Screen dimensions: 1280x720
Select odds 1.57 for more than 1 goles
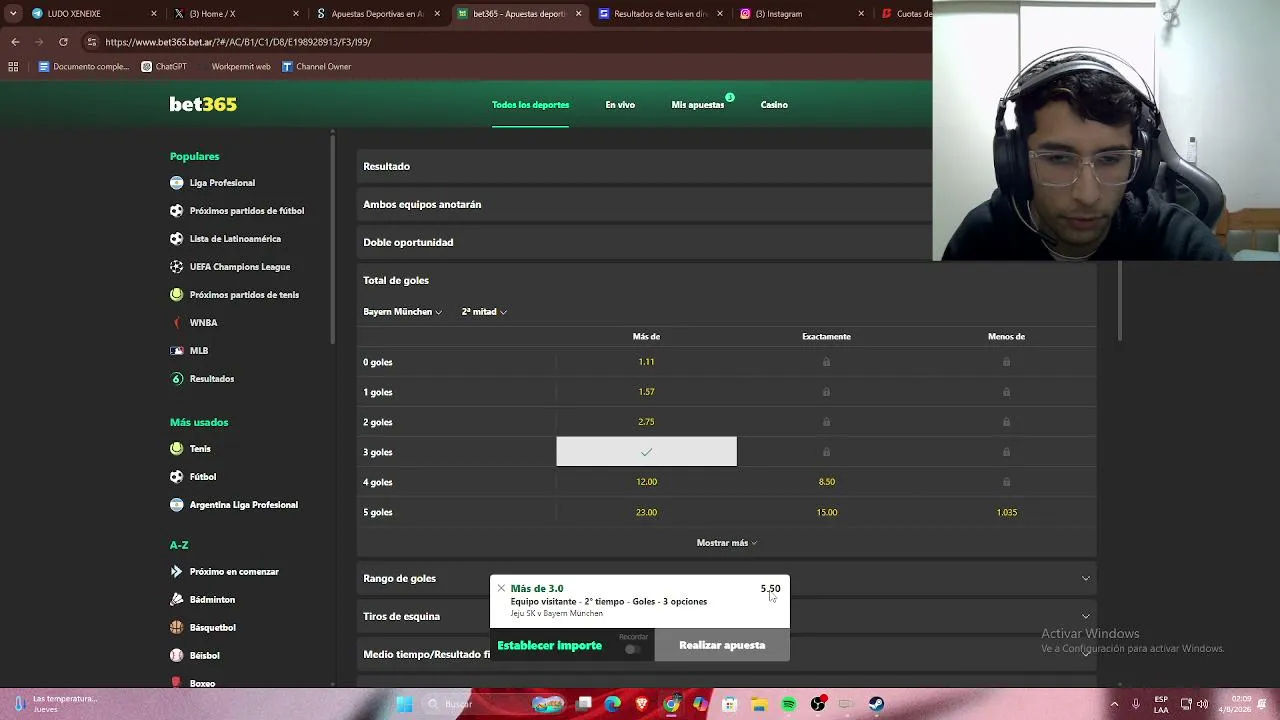click(646, 392)
